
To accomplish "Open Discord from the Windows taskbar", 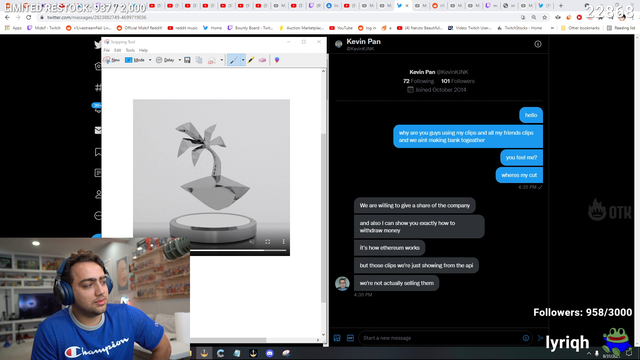I will [x=269, y=353].
